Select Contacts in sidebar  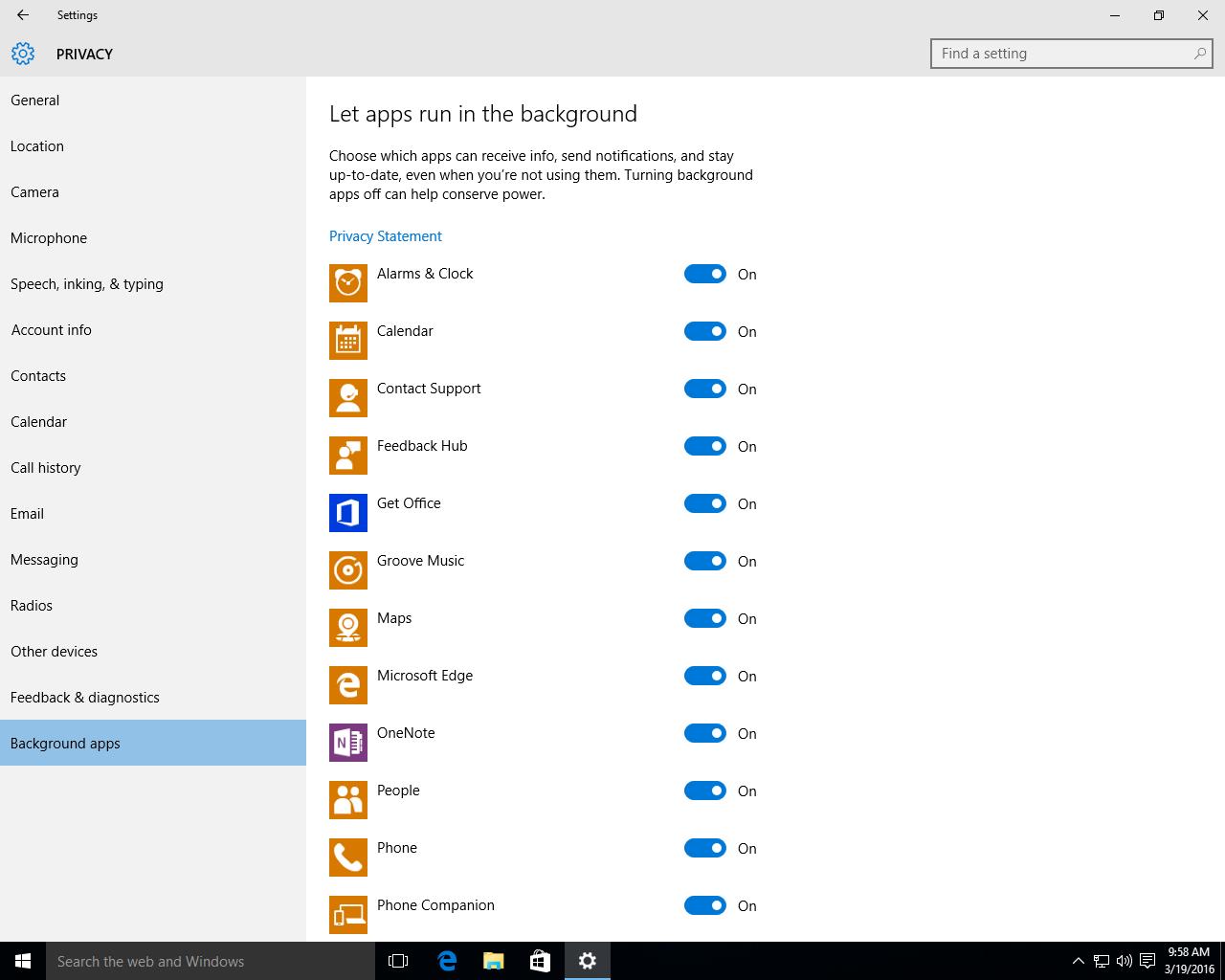point(153,375)
